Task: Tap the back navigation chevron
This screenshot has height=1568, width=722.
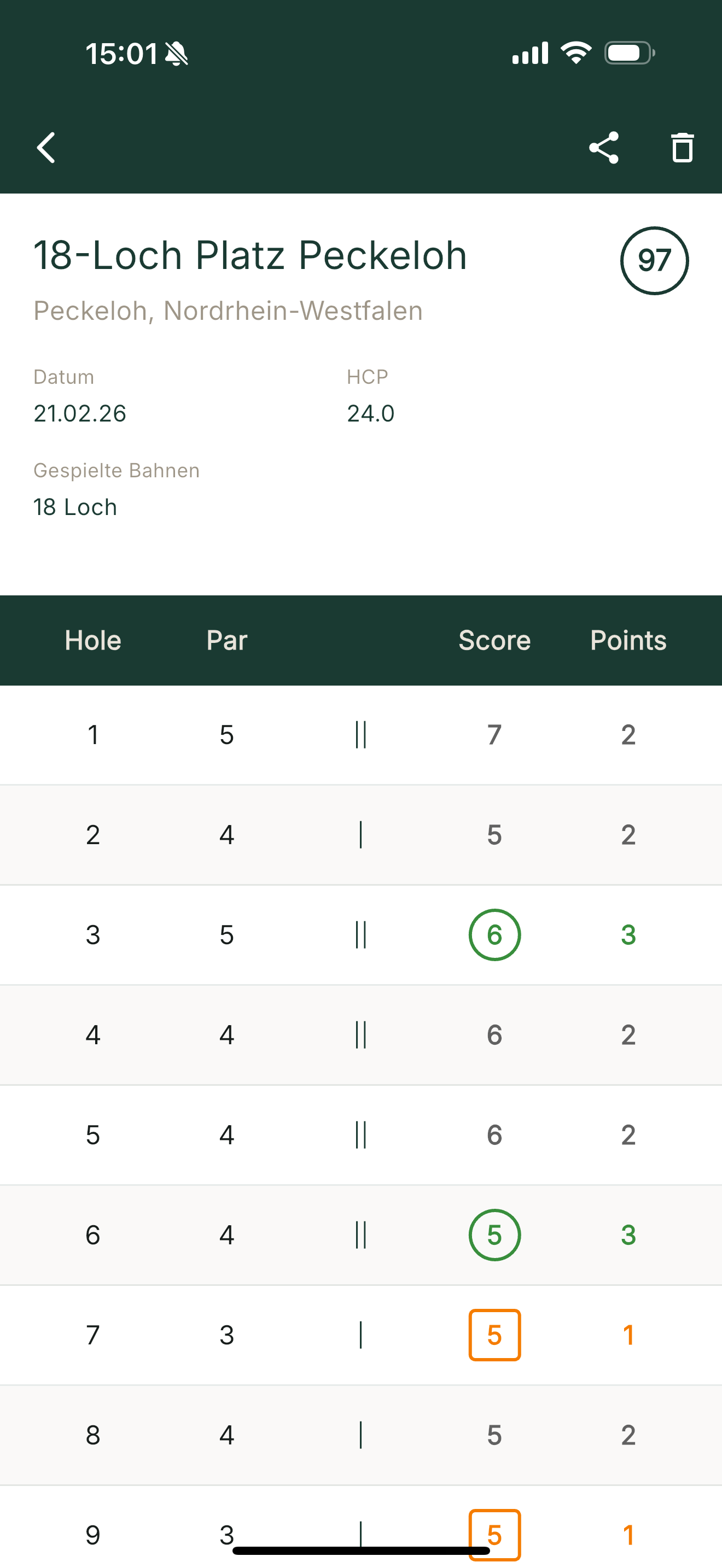Action: pyautogui.click(x=44, y=147)
